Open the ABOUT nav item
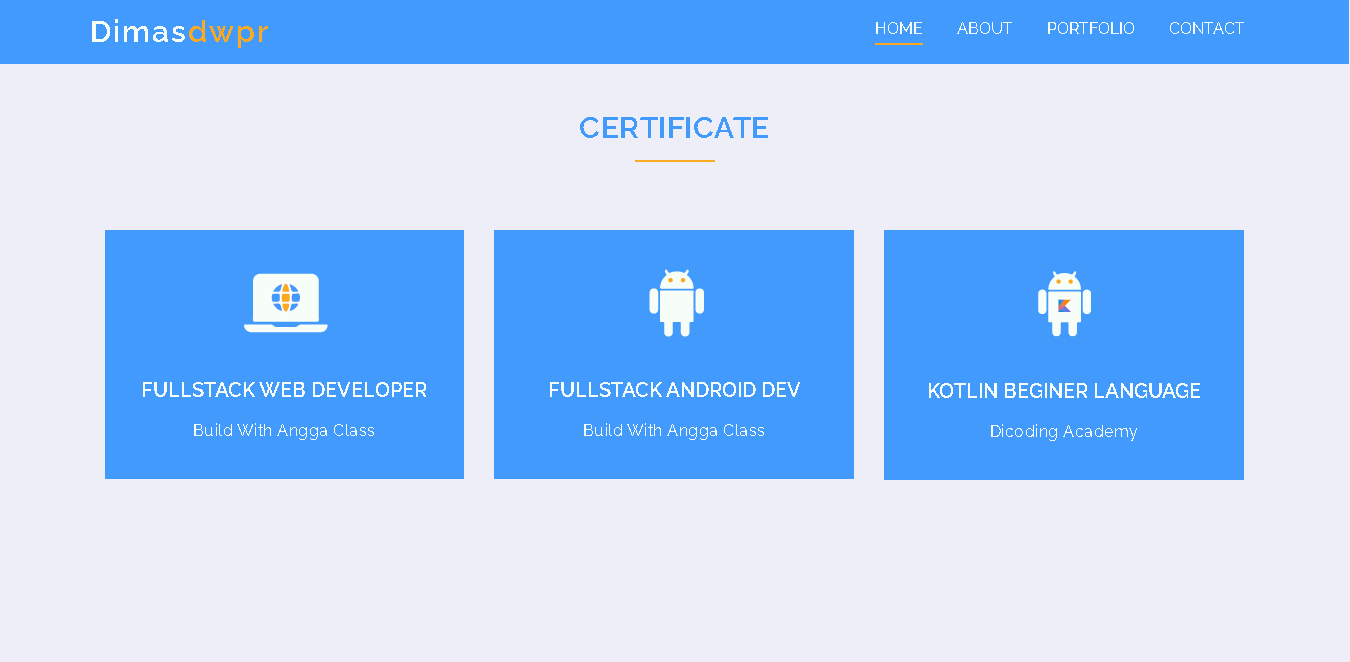 click(x=984, y=29)
